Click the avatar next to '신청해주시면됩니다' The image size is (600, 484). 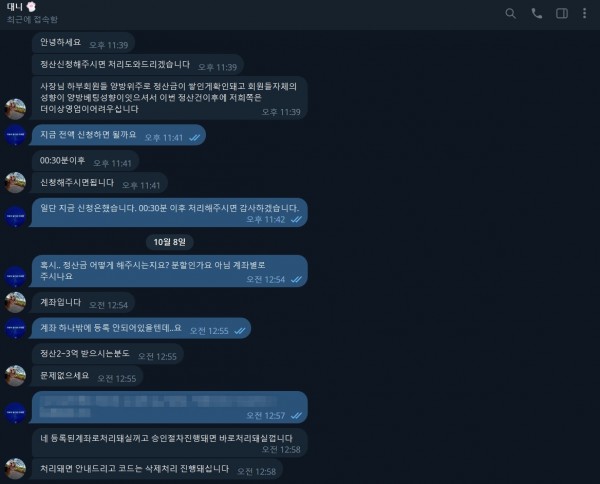click(15, 183)
